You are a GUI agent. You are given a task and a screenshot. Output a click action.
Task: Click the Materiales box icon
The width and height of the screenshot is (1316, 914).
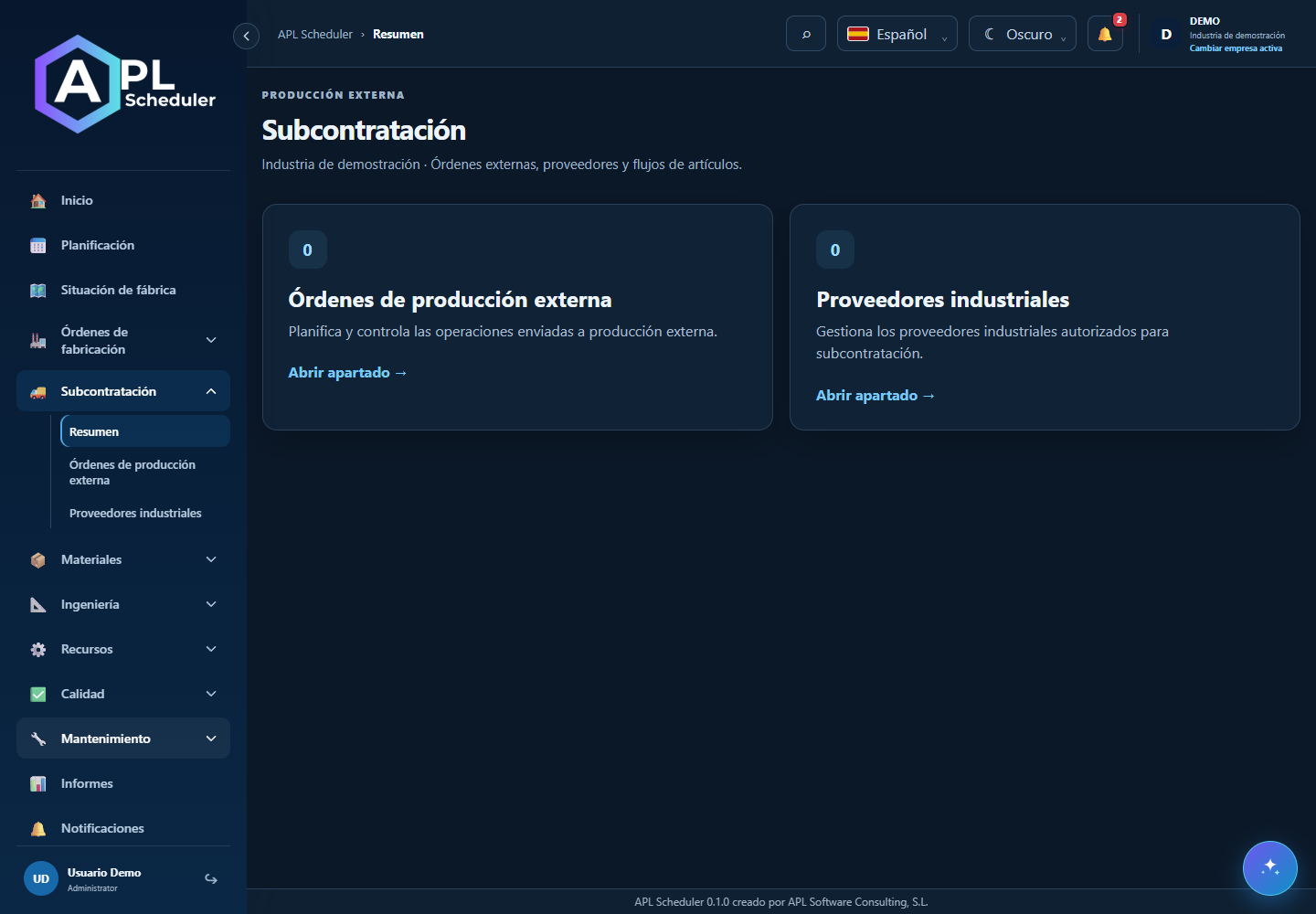[x=38, y=560]
